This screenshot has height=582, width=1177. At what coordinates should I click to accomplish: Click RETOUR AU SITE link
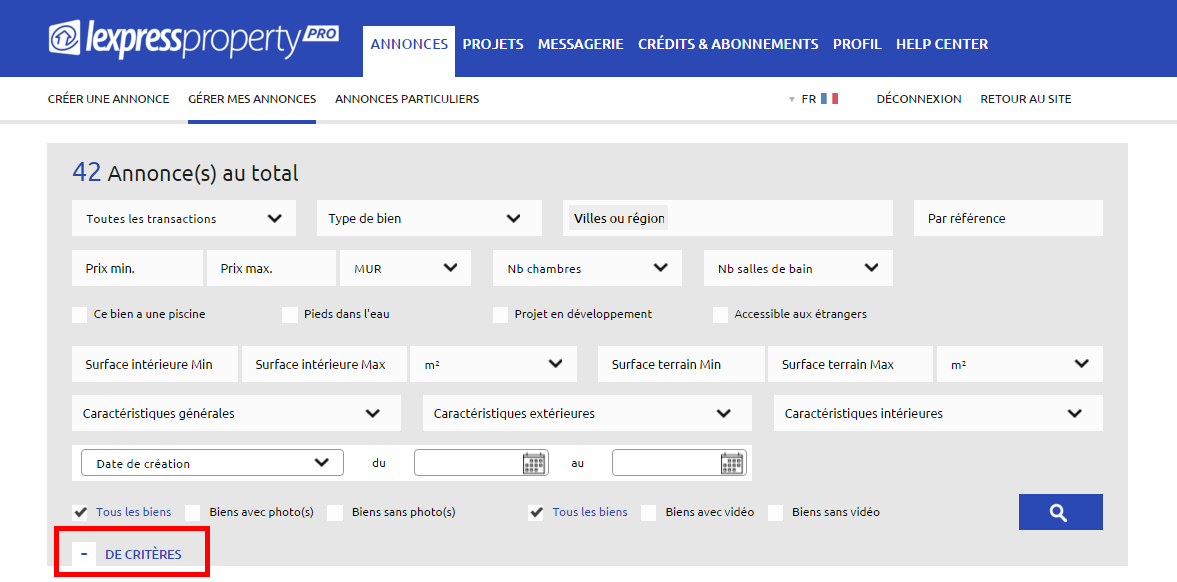pos(1026,99)
